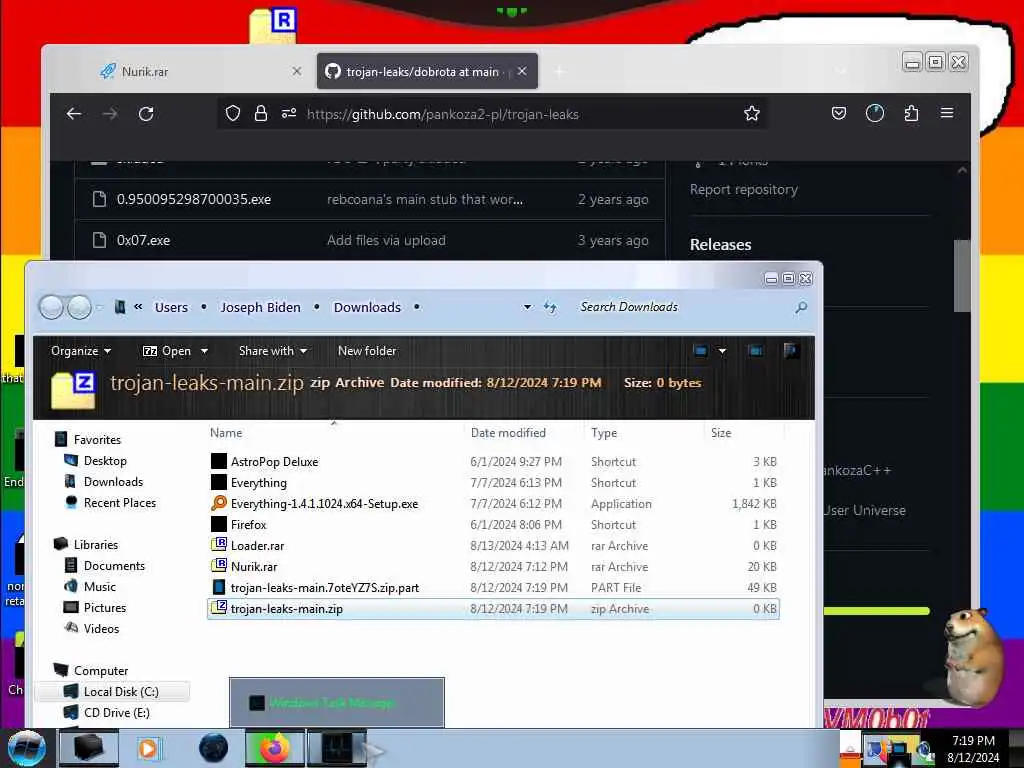Viewport: 1024px width, 768px height.
Task: Reload the GitHub page
Action: (x=146, y=114)
